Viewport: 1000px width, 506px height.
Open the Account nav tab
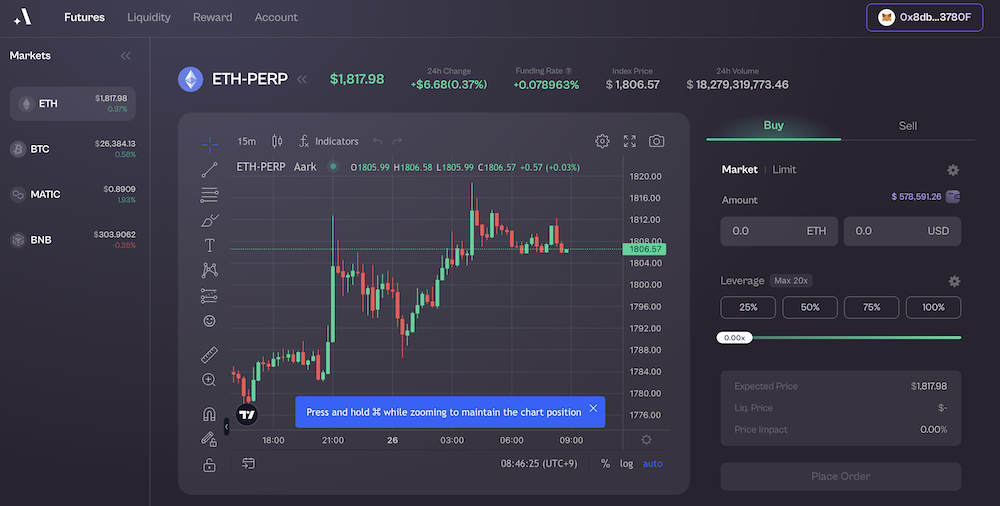[x=276, y=17]
